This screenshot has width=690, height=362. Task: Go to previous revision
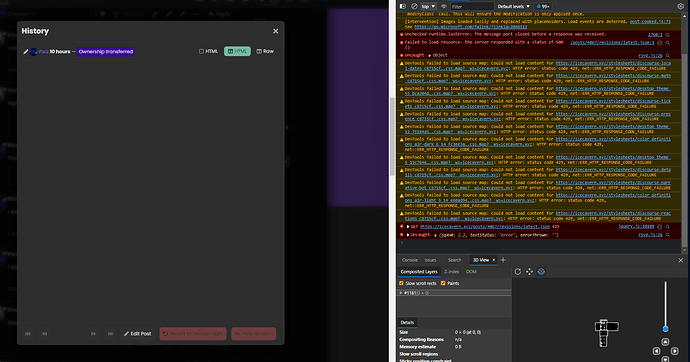[44, 334]
